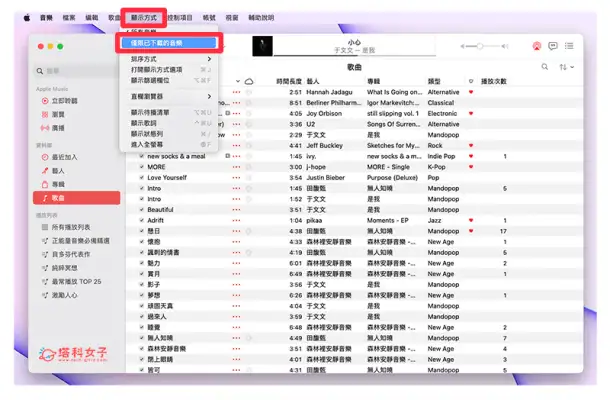Select the Berliner Philharm... artist cell
This screenshot has height=400, width=610.
tap(333, 103)
